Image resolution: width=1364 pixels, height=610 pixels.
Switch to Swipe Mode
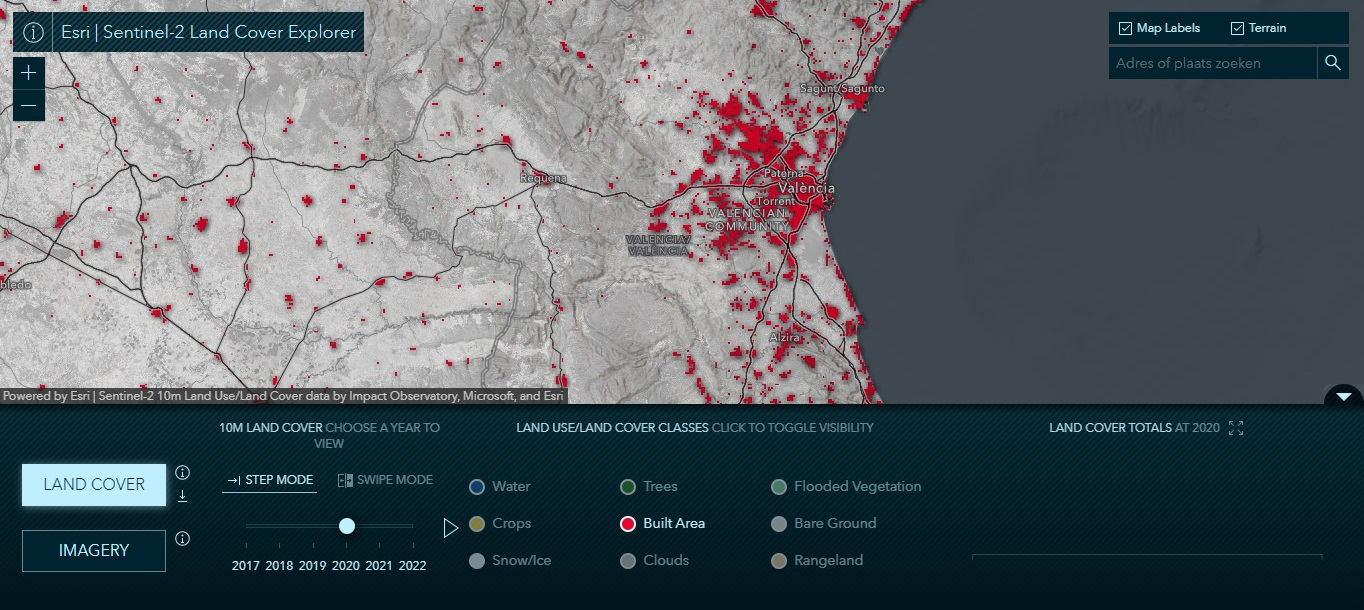[384, 480]
